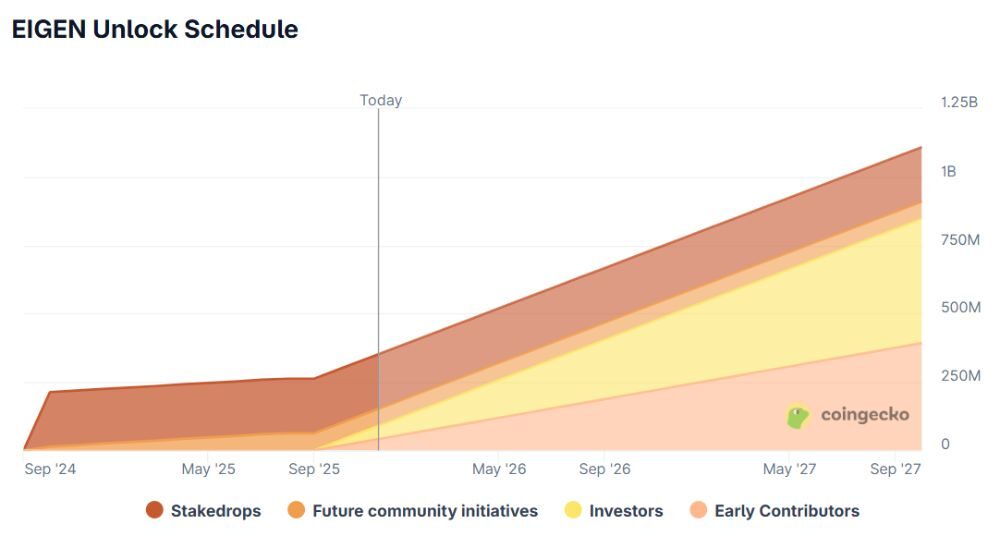Click the Today marker label
Screen dimensions: 1000x535
click(381, 100)
